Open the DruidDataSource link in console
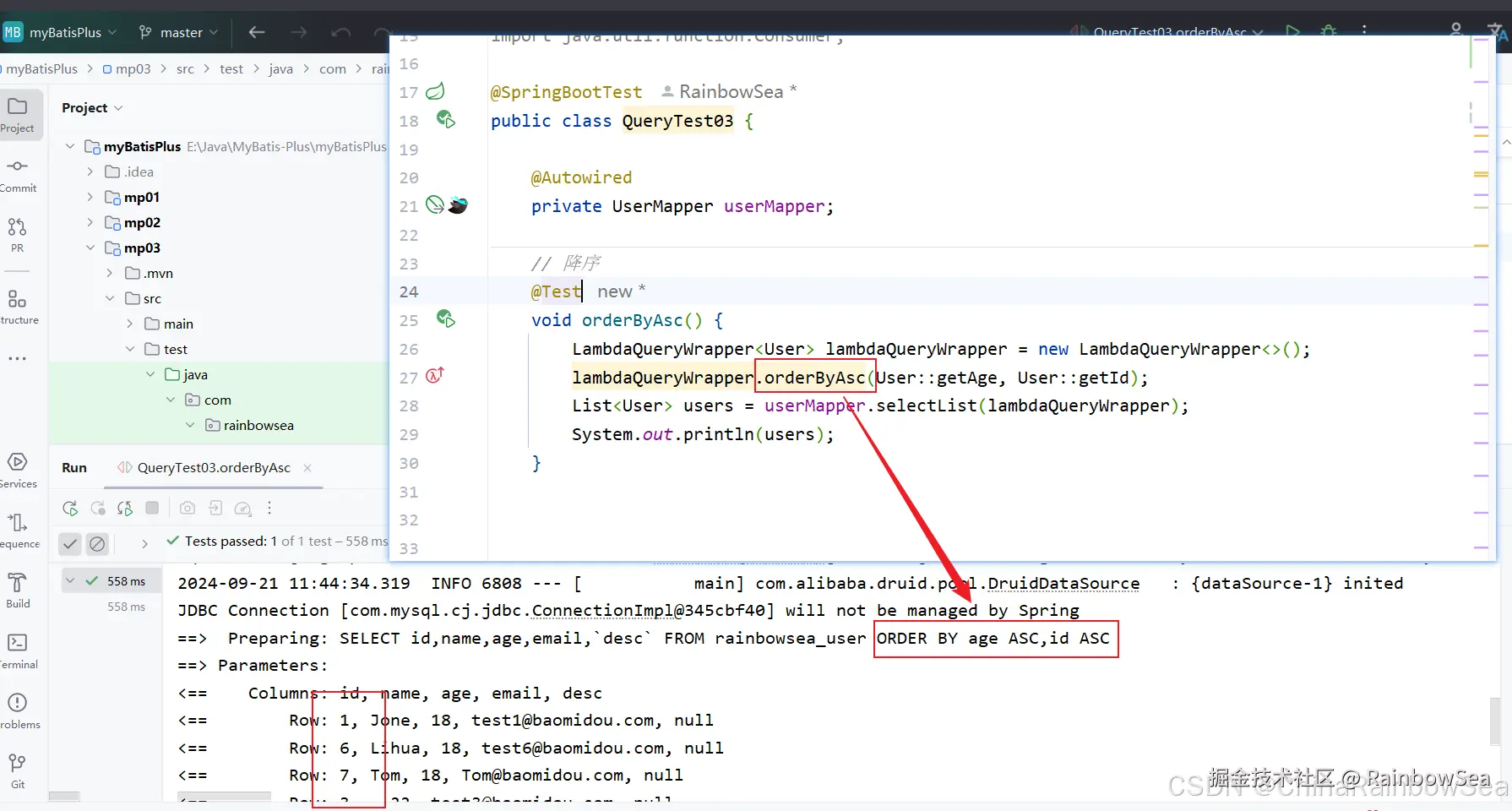This screenshot has width=1512, height=811. 1063,584
